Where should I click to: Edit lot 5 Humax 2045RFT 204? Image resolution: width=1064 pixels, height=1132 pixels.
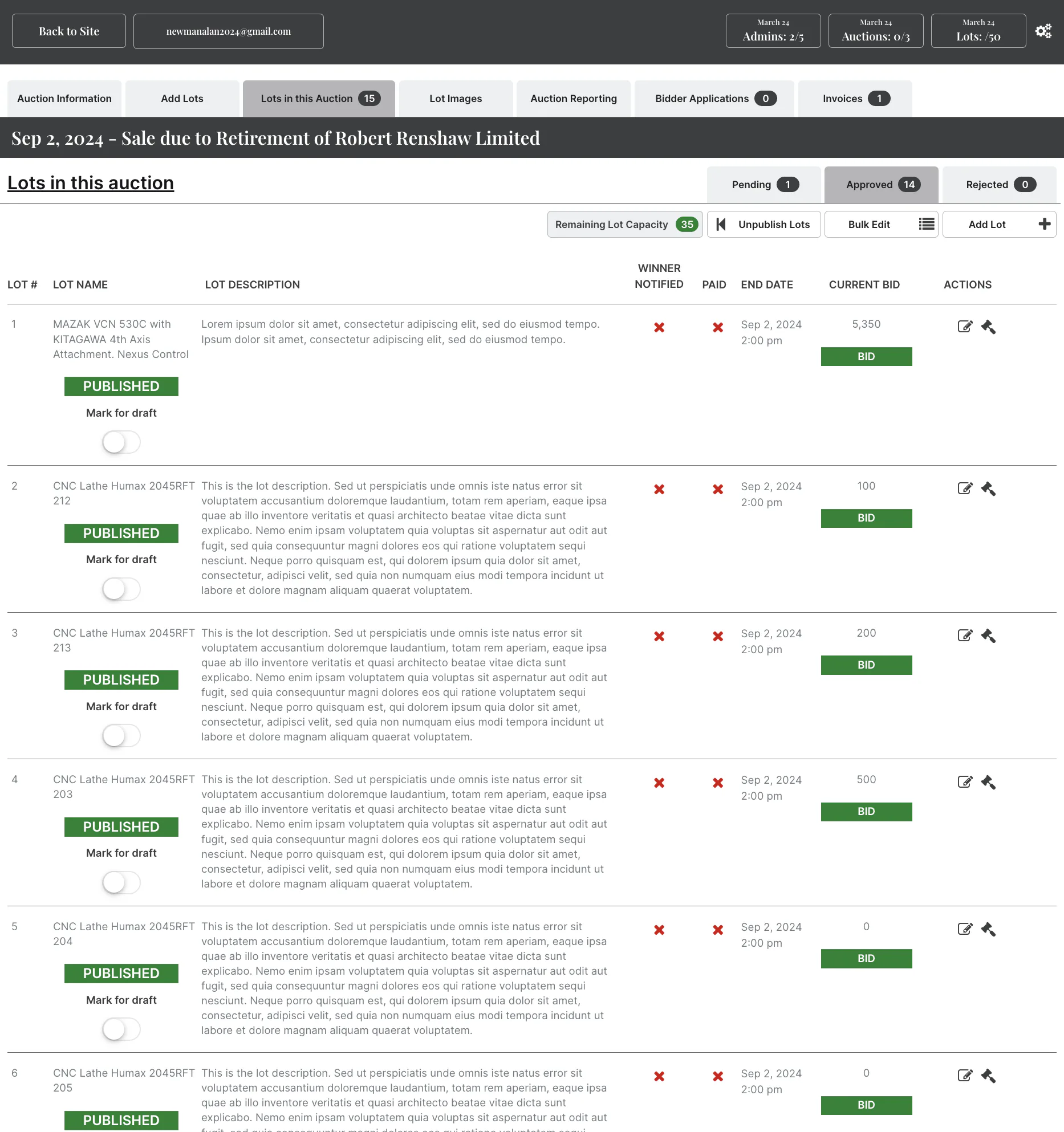click(965, 929)
